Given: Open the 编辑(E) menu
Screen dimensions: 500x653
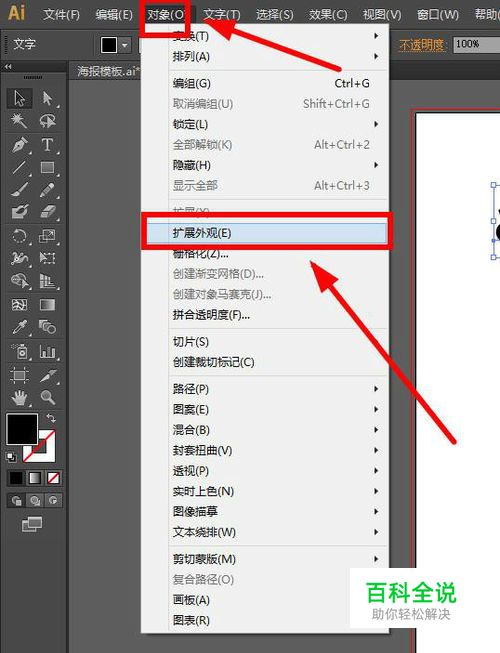Looking at the screenshot, I should pos(114,15).
